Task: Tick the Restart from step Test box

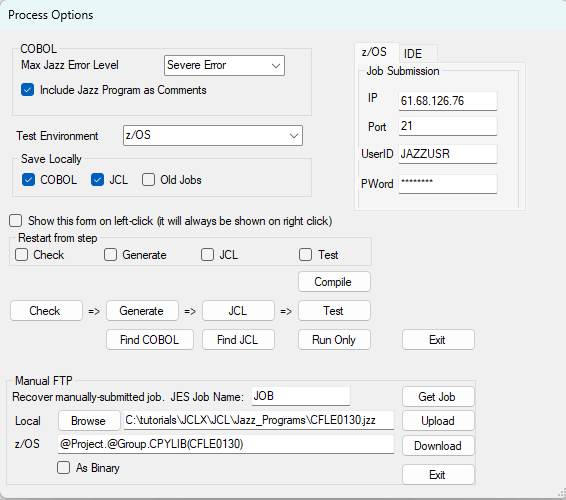Action: point(305,255)
